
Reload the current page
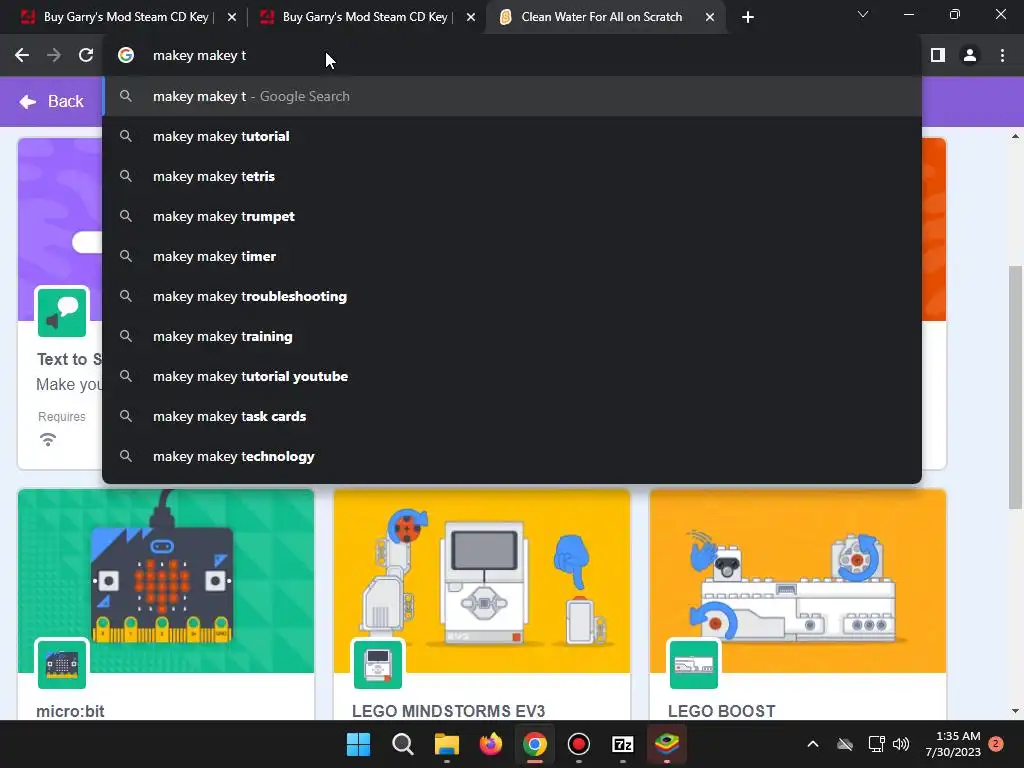click(86, 56)
